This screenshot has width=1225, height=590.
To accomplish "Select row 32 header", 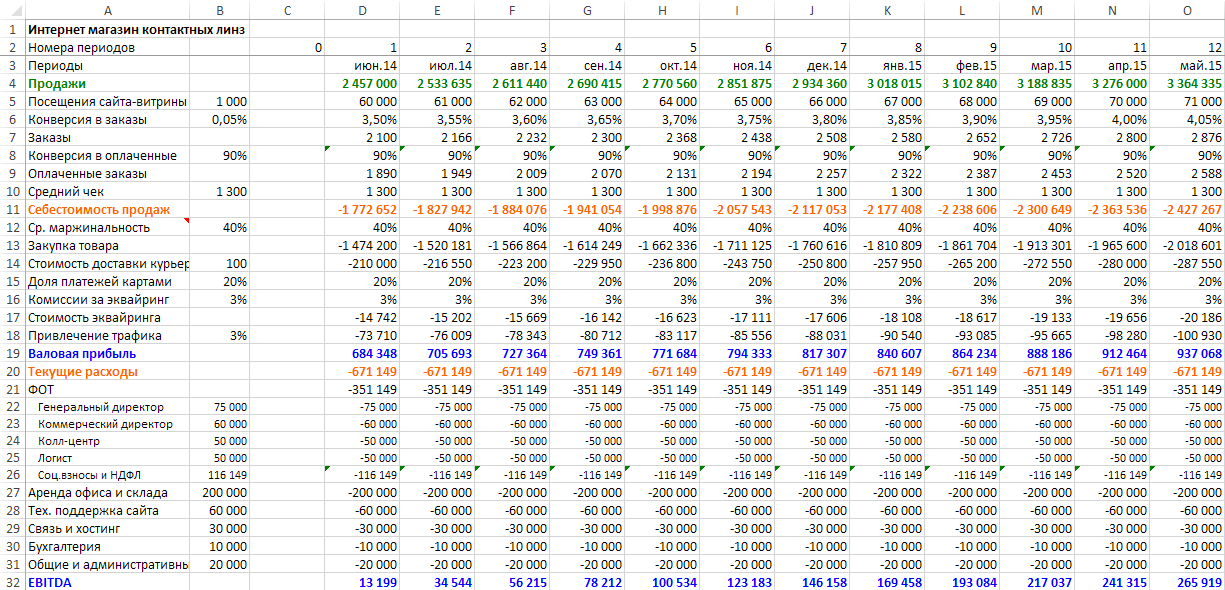I will point(12,581).
